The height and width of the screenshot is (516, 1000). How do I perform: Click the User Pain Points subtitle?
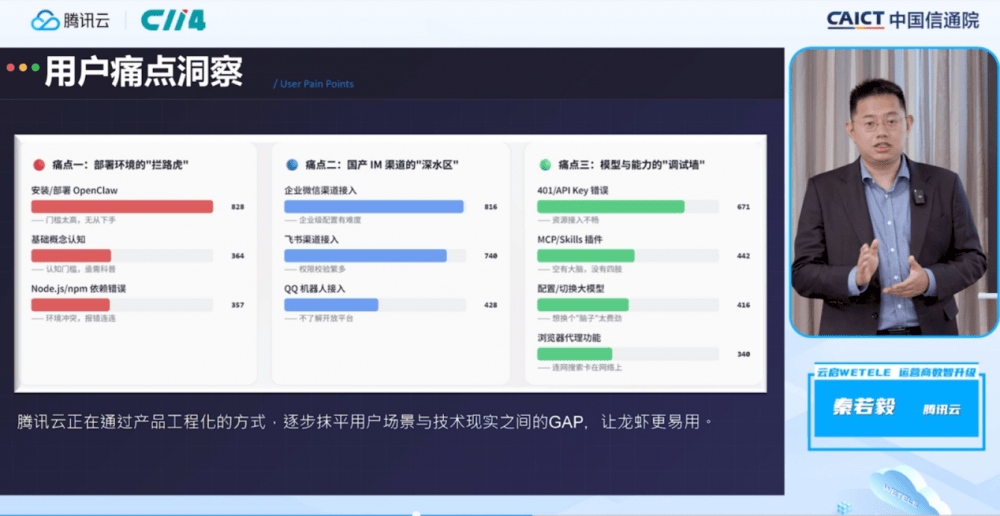pos(315,84)
